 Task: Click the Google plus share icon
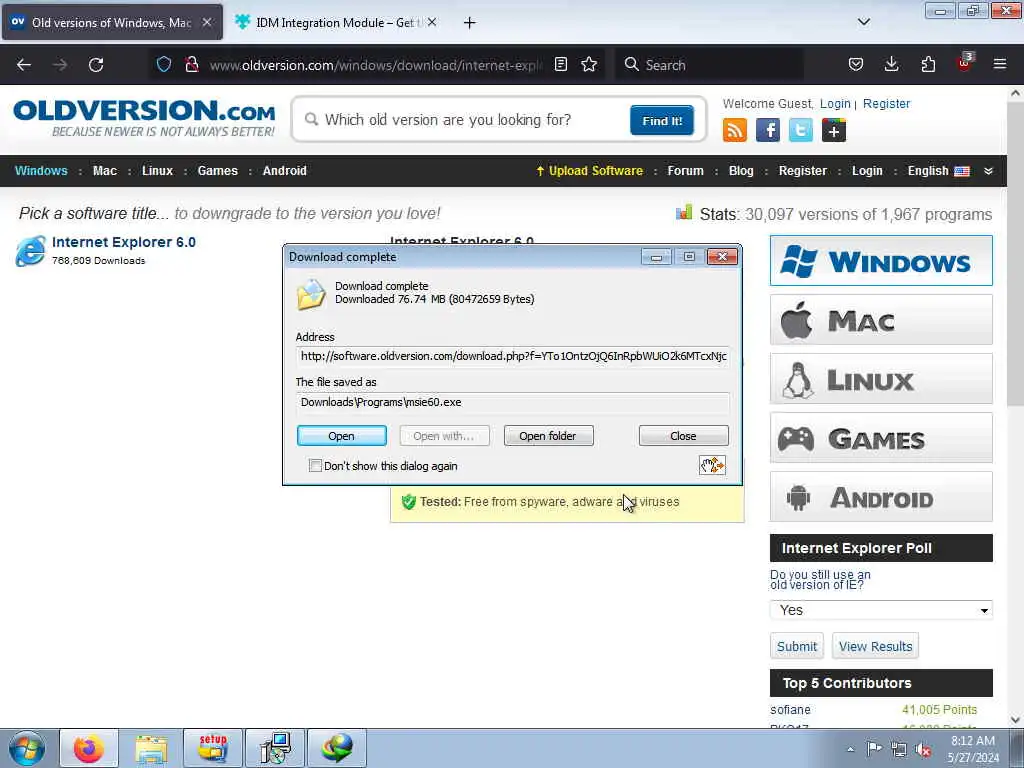834,130
